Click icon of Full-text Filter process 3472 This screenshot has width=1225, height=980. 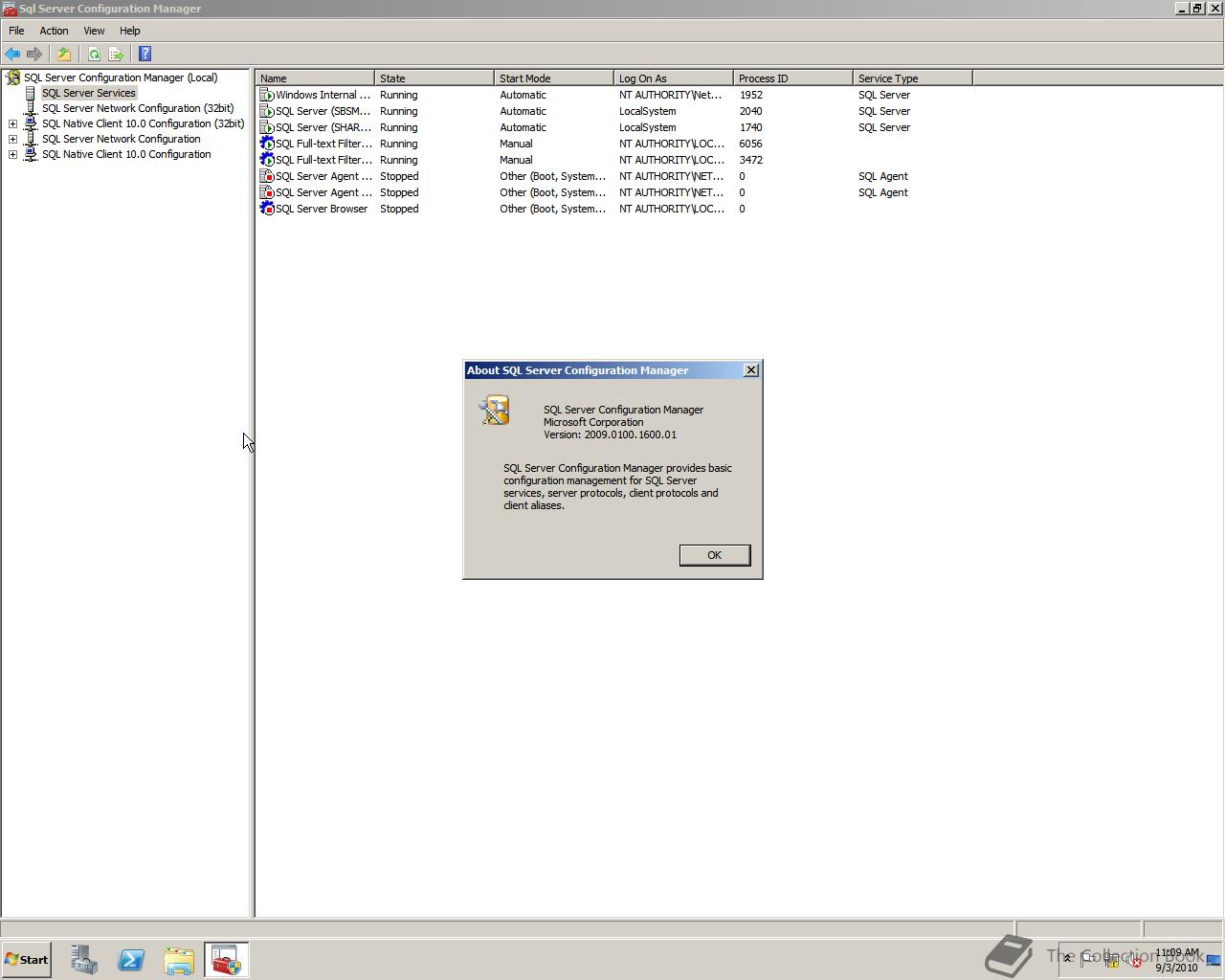click(267, 160)
